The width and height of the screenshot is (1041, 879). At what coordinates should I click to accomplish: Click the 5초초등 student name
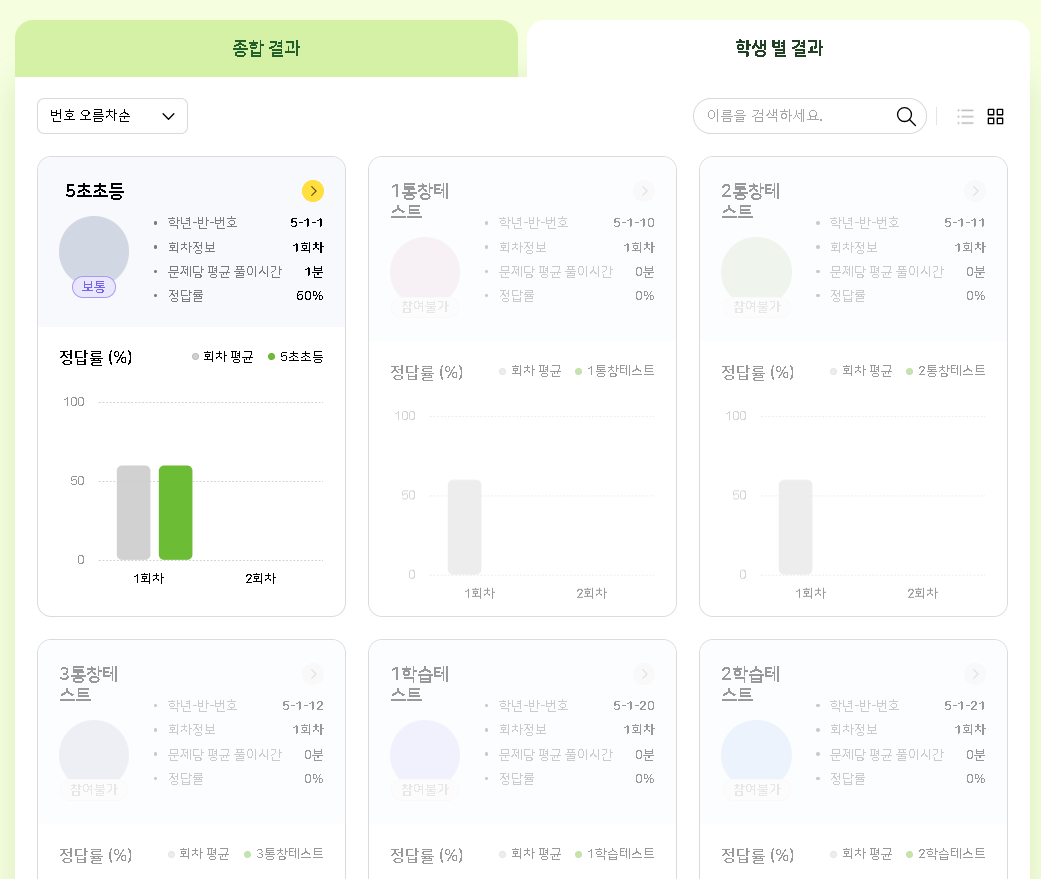[95, 191]
